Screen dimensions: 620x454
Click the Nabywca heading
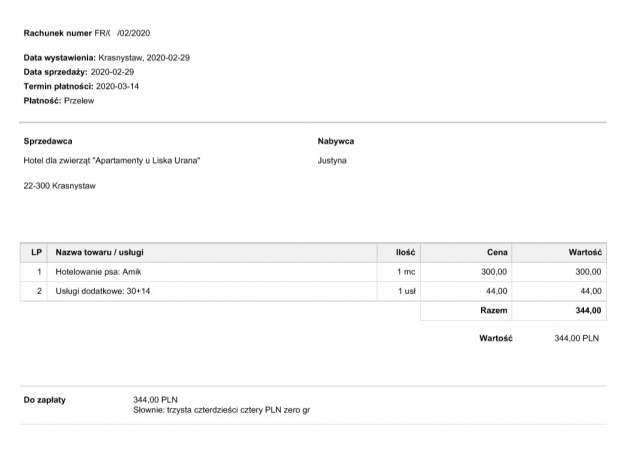[x=336, y=141]
